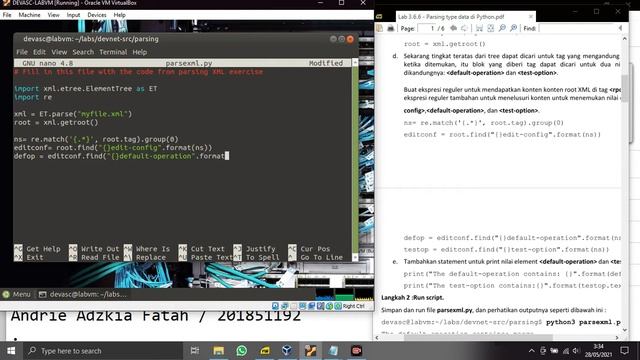
Task: Click the 'root = xml.getroot()' line in nano
Action: [56, 122]
